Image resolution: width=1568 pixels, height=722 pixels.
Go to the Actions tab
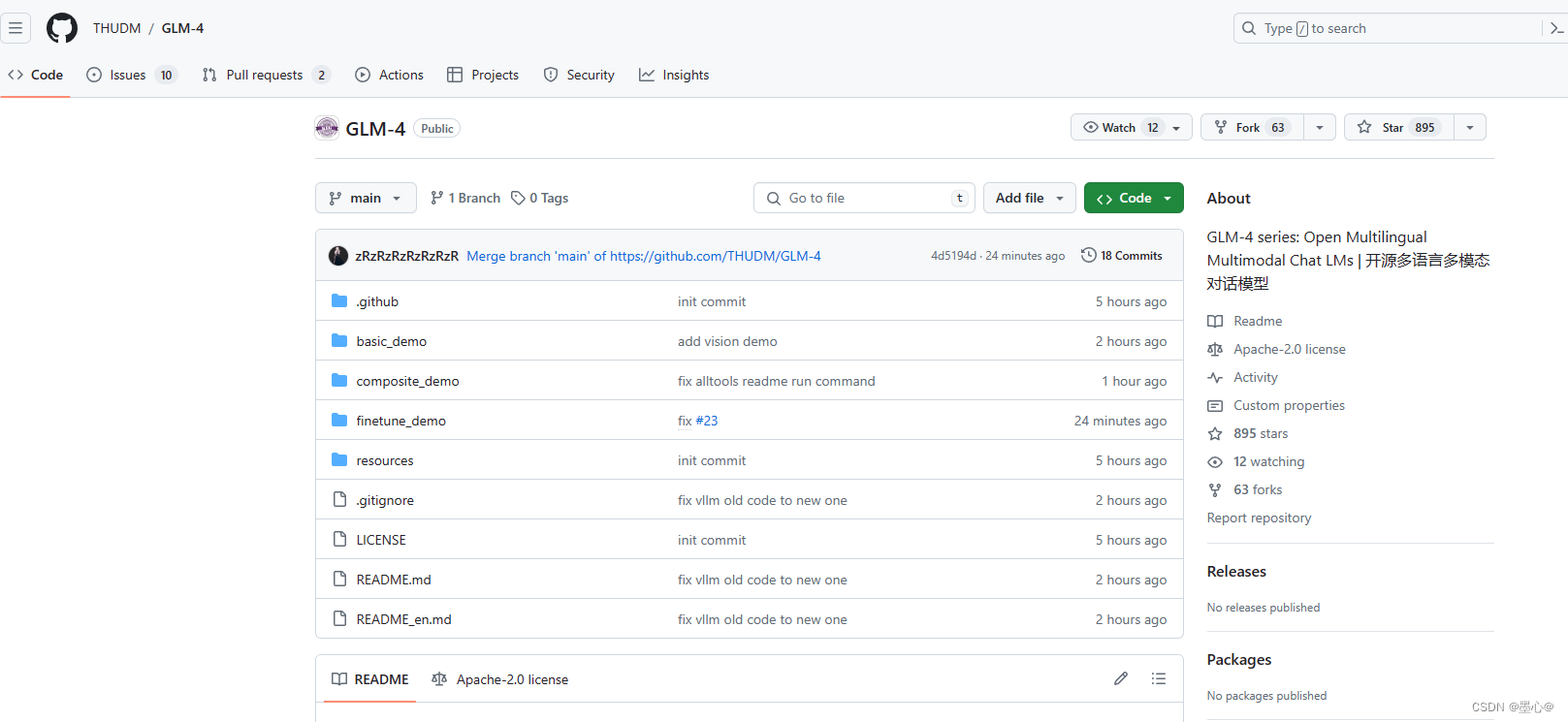point(390,75)
